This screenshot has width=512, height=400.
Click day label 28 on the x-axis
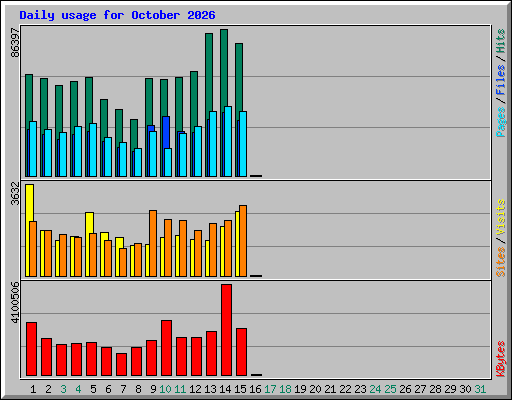click(x=436, y=389)
